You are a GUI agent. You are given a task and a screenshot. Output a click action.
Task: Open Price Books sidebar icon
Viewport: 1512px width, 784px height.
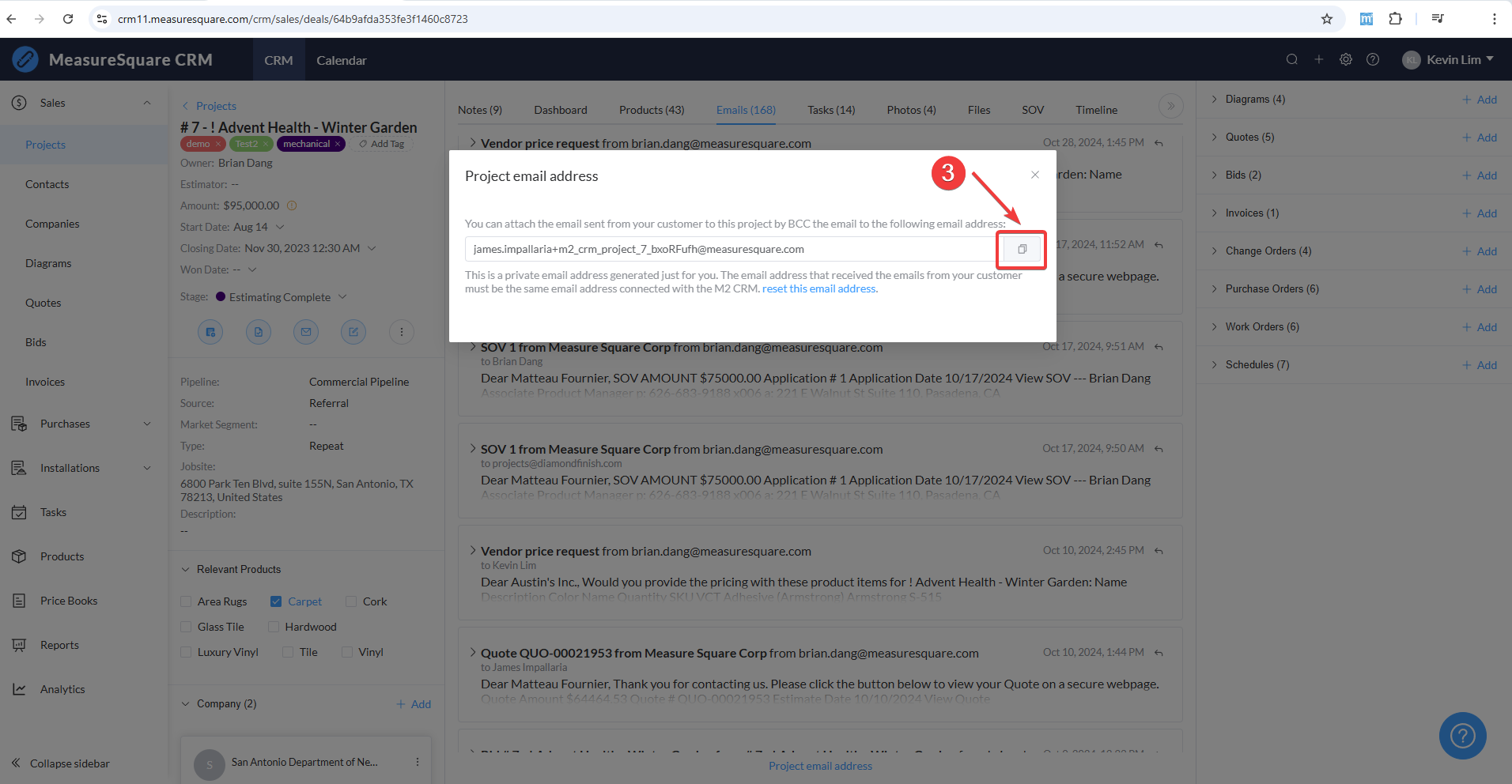pos(20,601)
